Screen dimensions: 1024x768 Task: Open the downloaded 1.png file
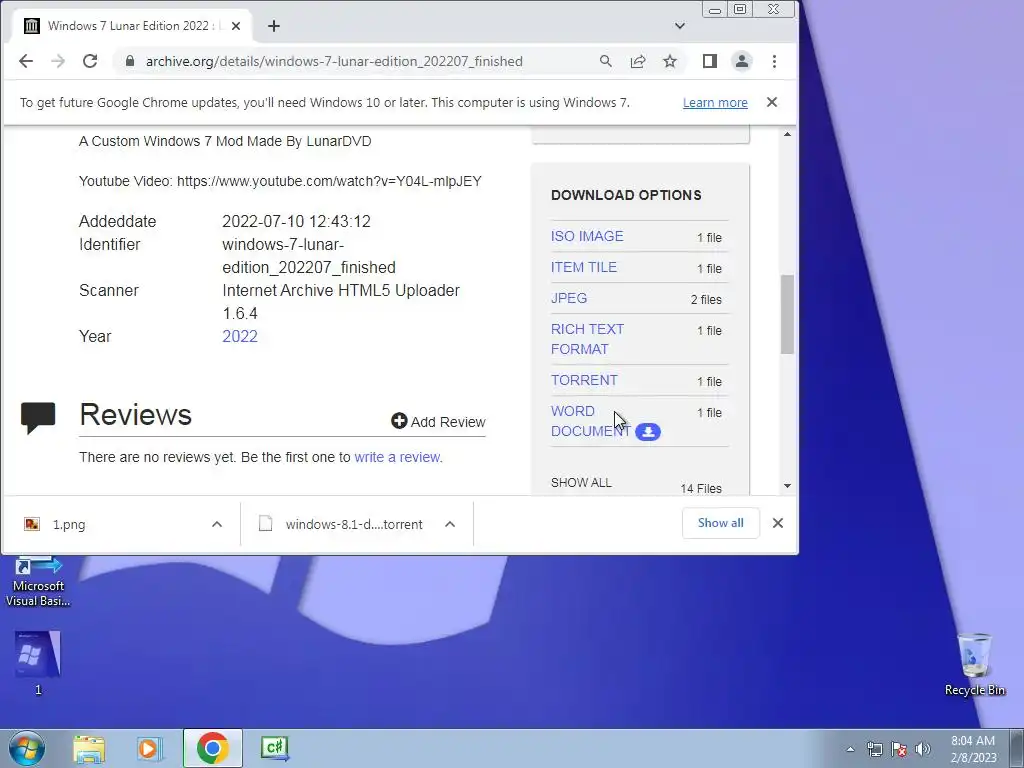(x=69, y=524)
